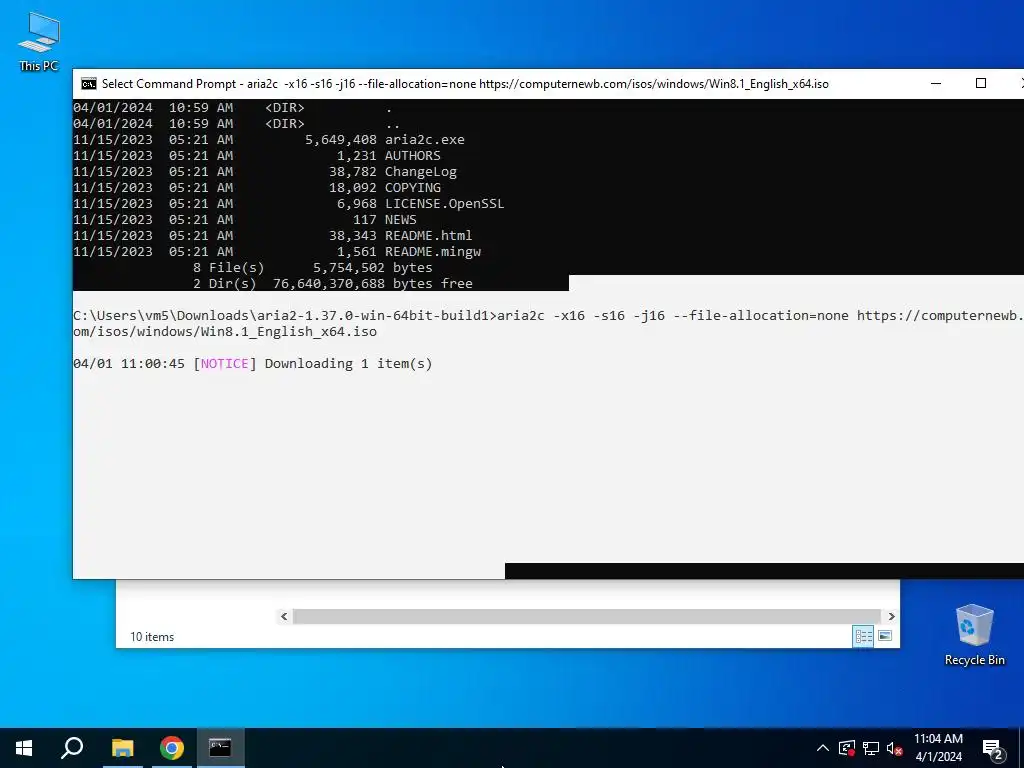The height and width of the screenshot is (768, 1024).
Task: Open the Recycle Bin desktop icon
Action: [x=974, y=635]
